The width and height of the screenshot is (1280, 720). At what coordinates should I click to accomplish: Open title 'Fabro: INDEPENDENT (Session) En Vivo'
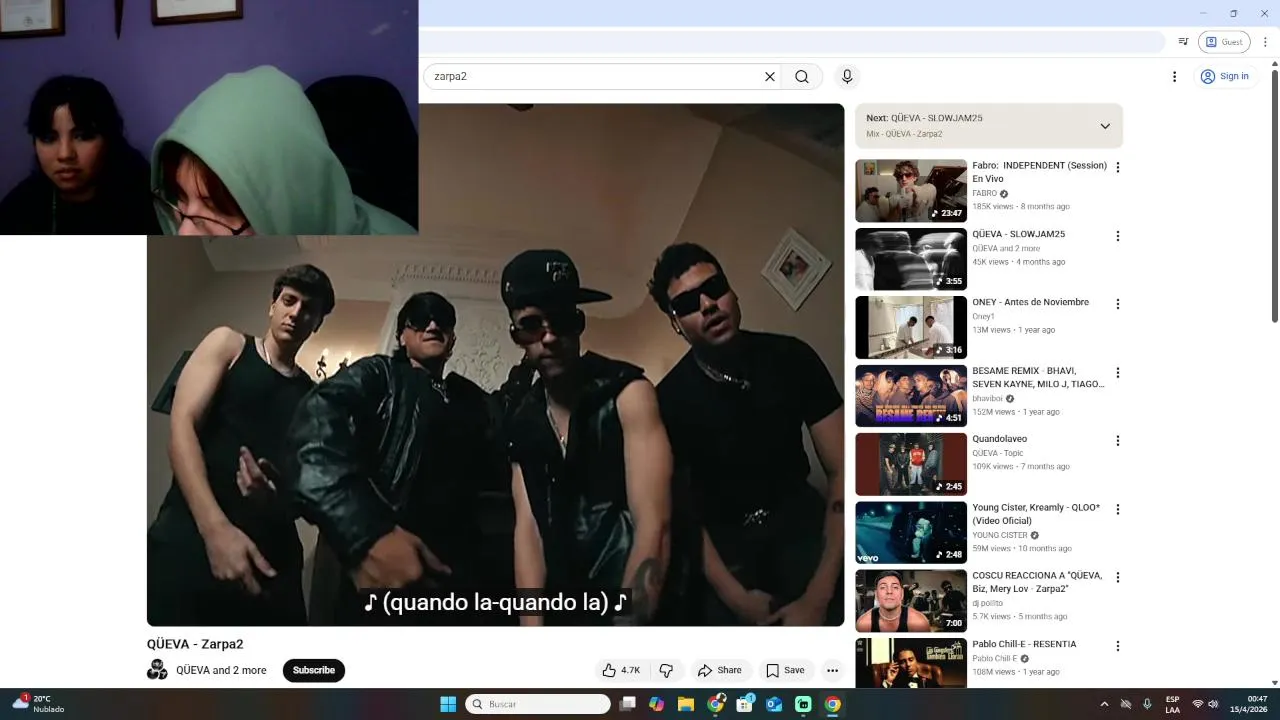pyautogui.click(x=1039, y=172)
